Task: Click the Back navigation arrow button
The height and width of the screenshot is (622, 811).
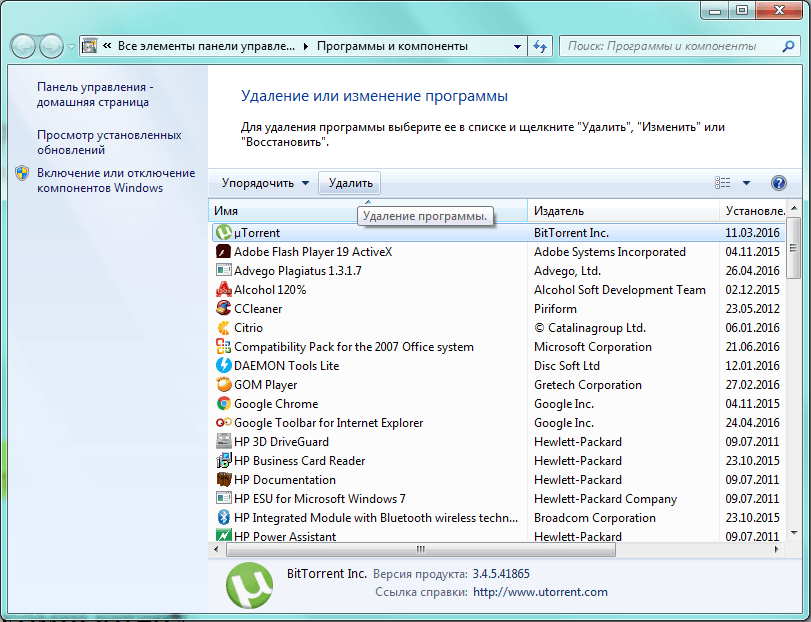Action: (x=23, y=47)
